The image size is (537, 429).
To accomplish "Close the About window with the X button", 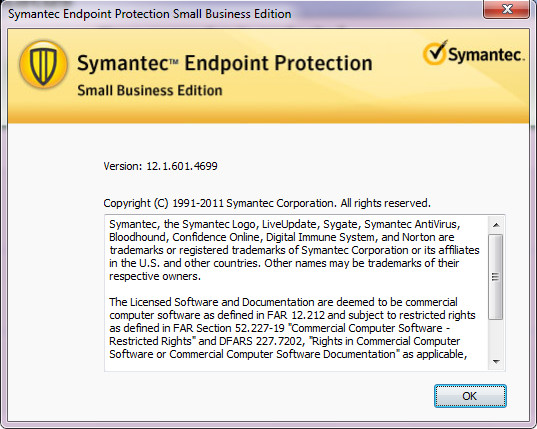I will pos(507,9).
